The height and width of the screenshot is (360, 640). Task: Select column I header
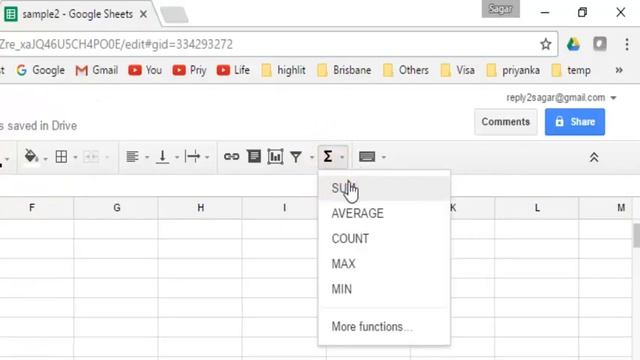click(x=284, y=208)
